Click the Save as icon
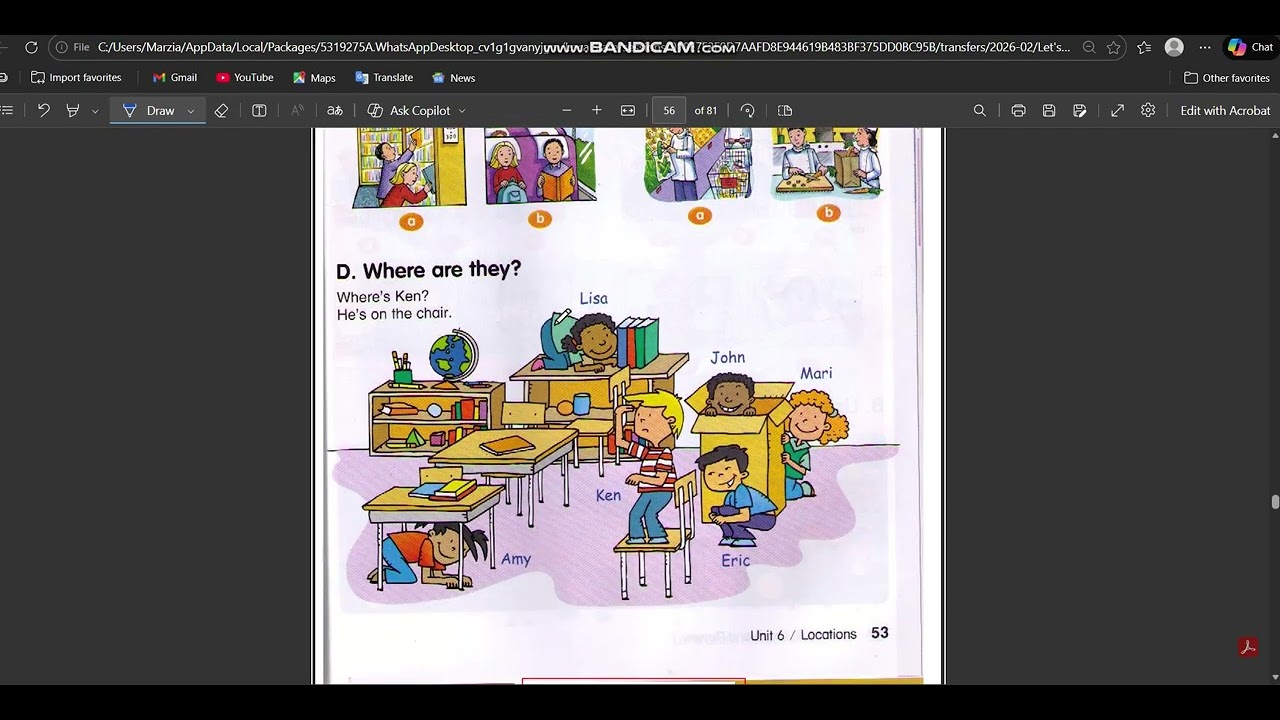1280x720 pixels. pyautogui.click(x=1080, y=111)
